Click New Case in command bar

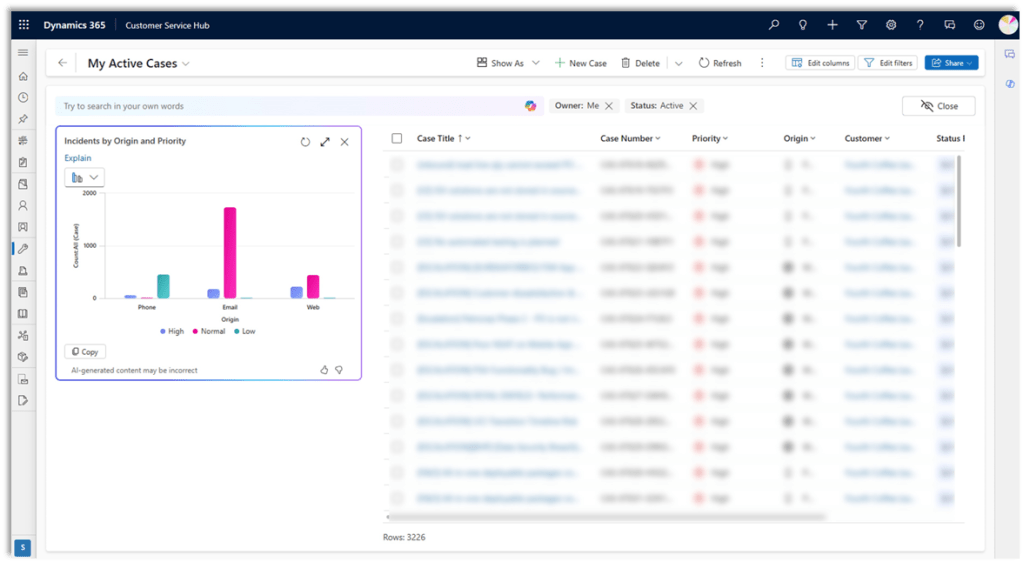coord(580,63)
